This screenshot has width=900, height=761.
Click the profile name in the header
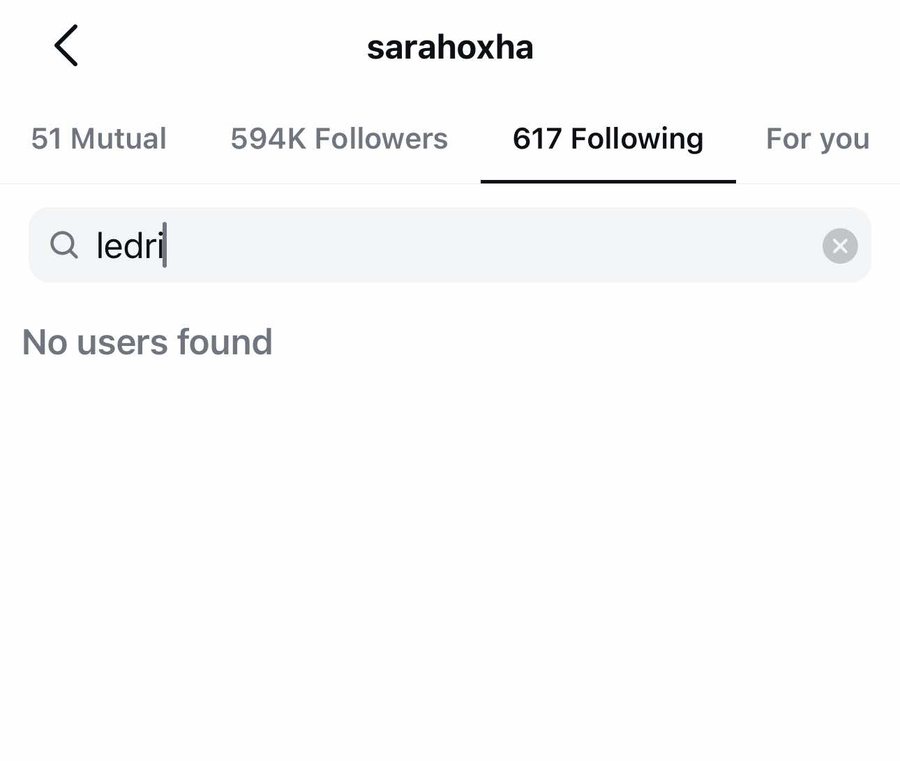450,47
